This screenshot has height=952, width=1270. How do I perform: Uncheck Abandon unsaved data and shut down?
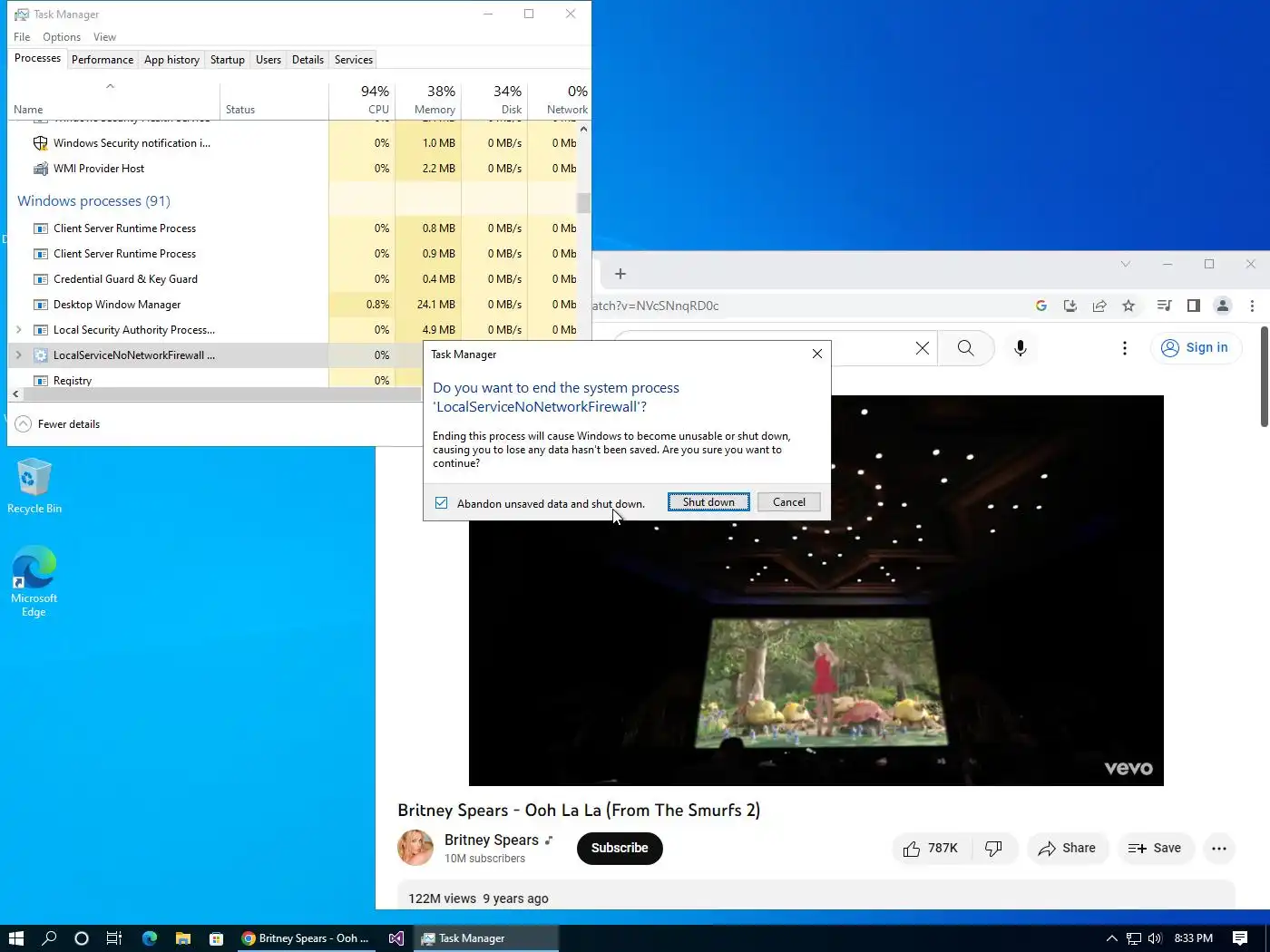tap(441, 503)
